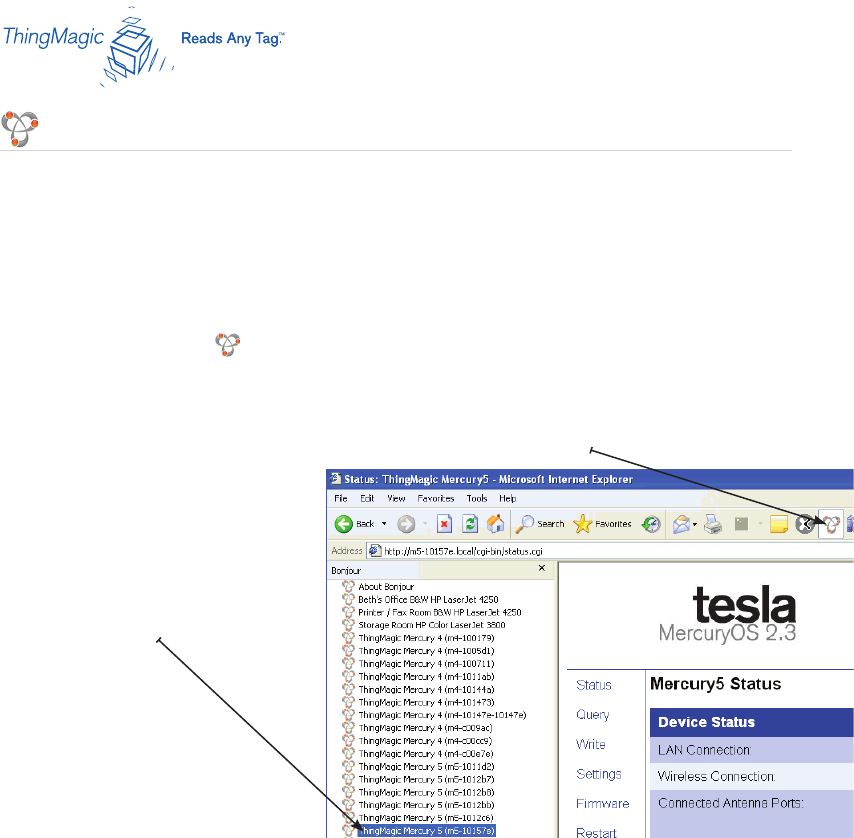854x838 pixels.
Task: Select About Bonjour in the list
Action: click(386, 586)
